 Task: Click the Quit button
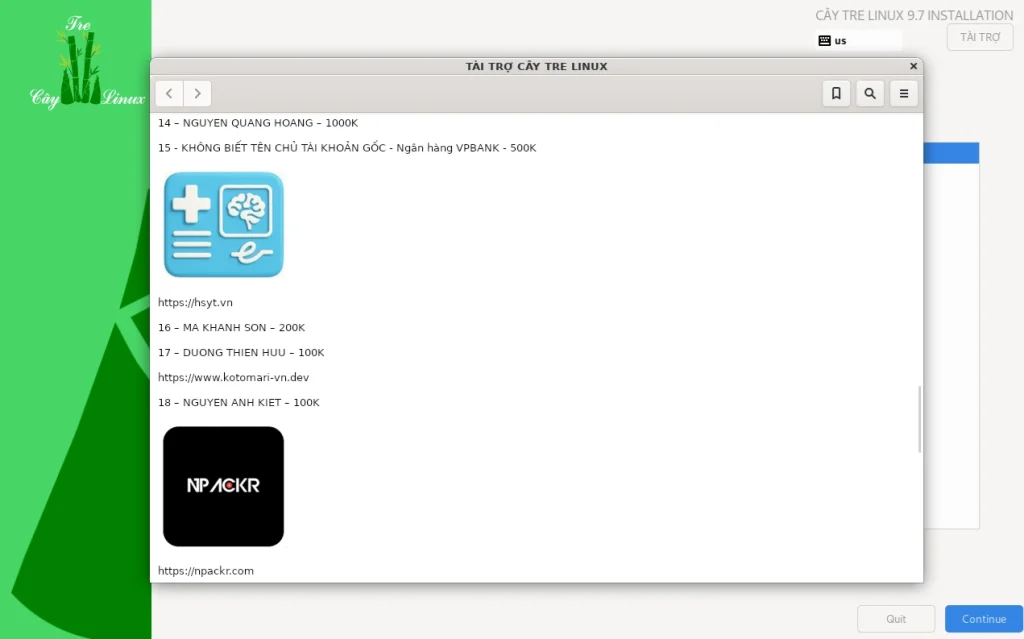click(x=896, y=619)
